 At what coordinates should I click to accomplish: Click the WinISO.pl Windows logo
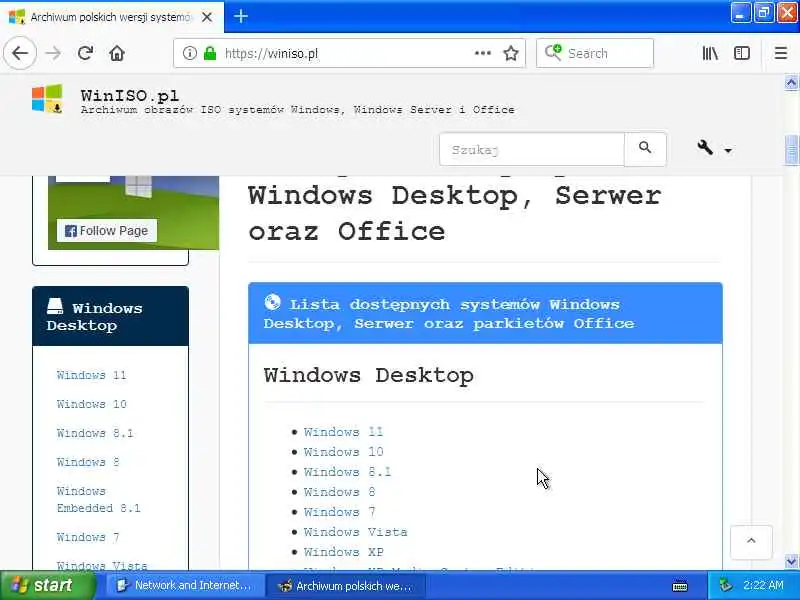point(47,98)
